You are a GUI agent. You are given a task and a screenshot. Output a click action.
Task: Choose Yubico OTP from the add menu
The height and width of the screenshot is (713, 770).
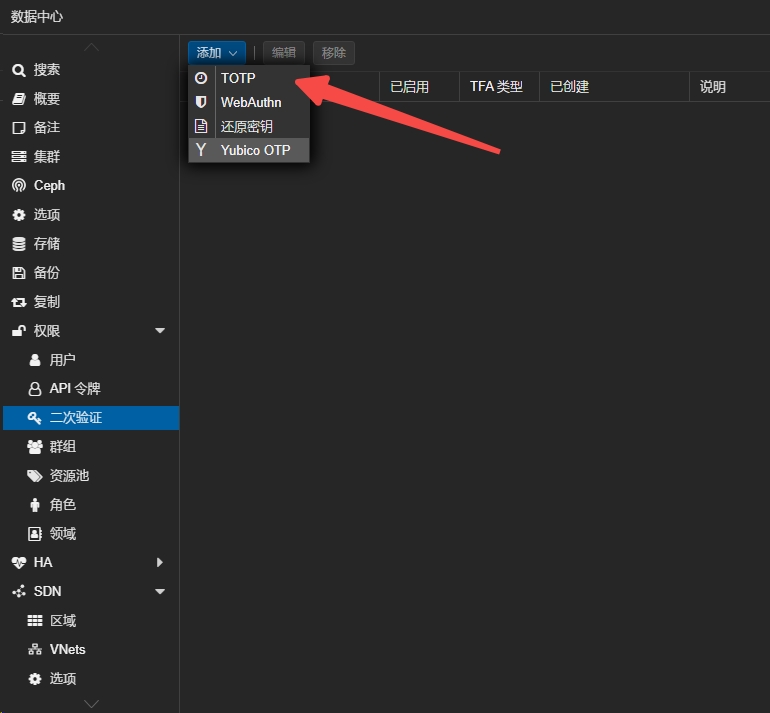coord(249,150)
